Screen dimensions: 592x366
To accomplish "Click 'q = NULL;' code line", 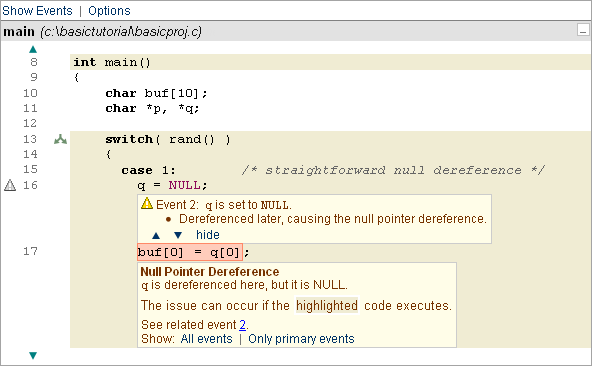I will click(x=172, y=185).
